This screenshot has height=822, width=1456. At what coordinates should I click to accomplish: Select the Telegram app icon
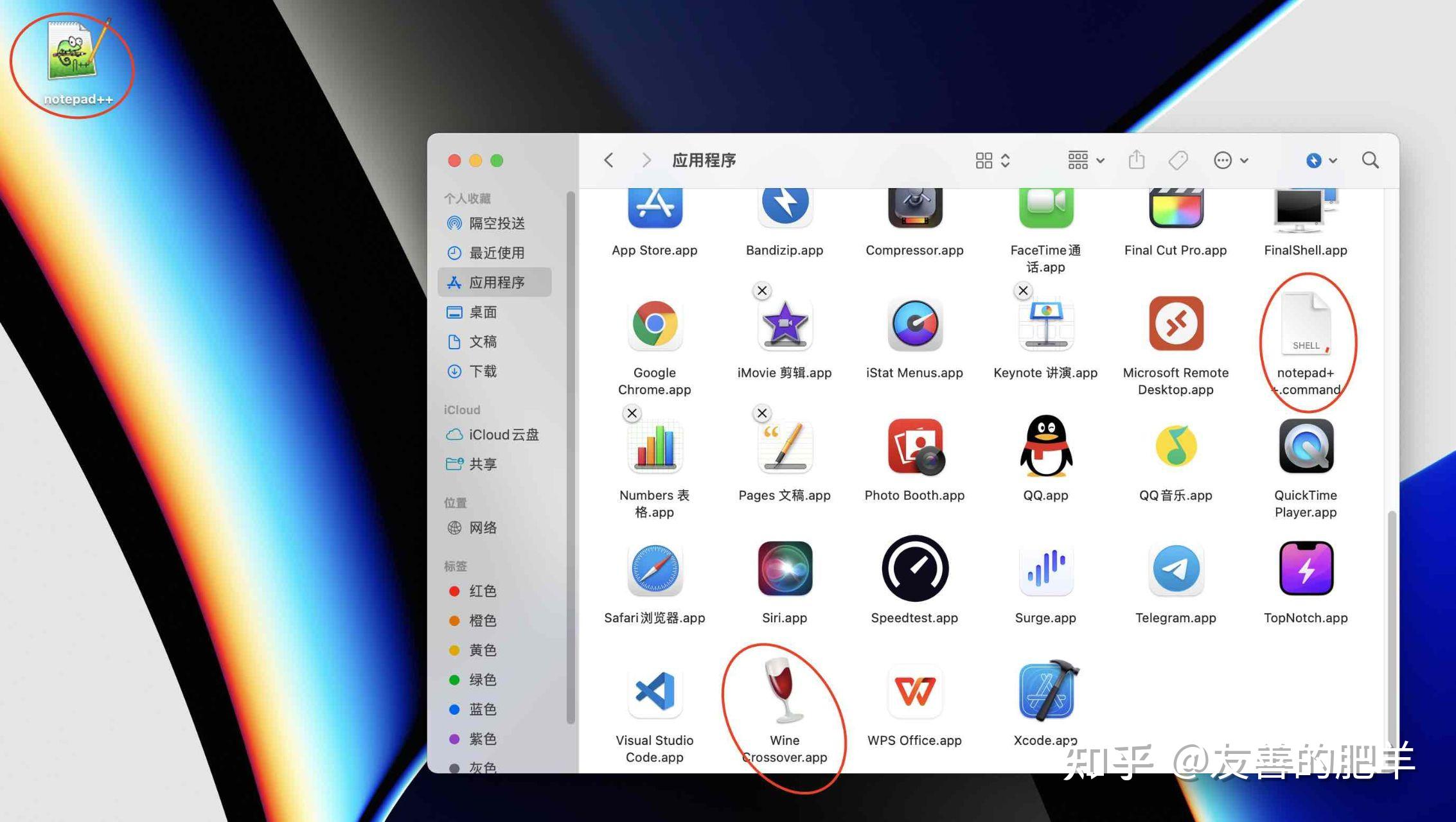pyautogui.click(x=1175, y=569)
